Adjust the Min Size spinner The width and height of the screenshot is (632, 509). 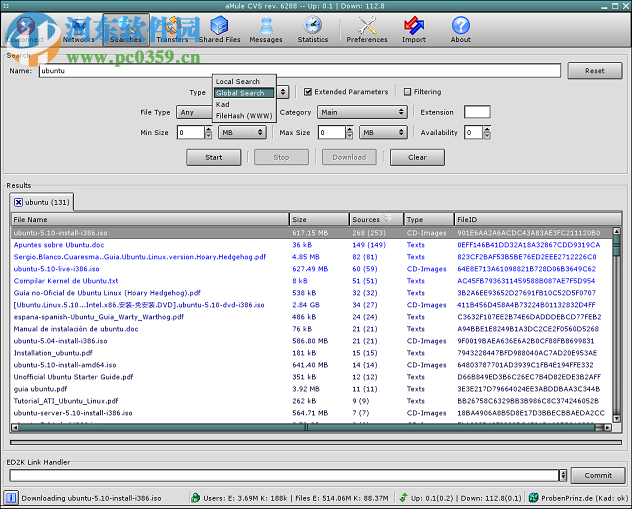coord(208,133)
